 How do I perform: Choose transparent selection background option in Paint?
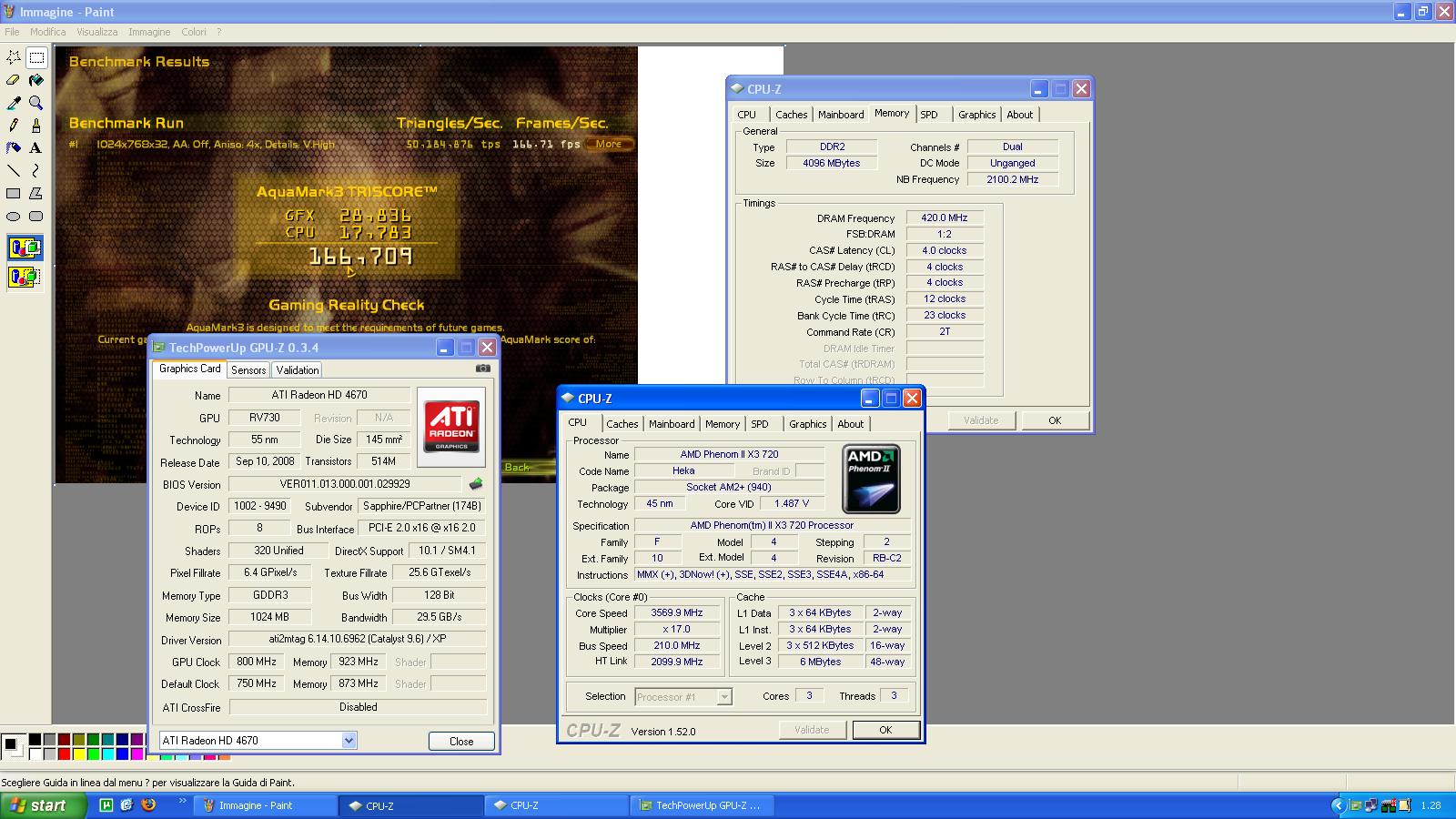pyautogui.click(x=25, y=277)
